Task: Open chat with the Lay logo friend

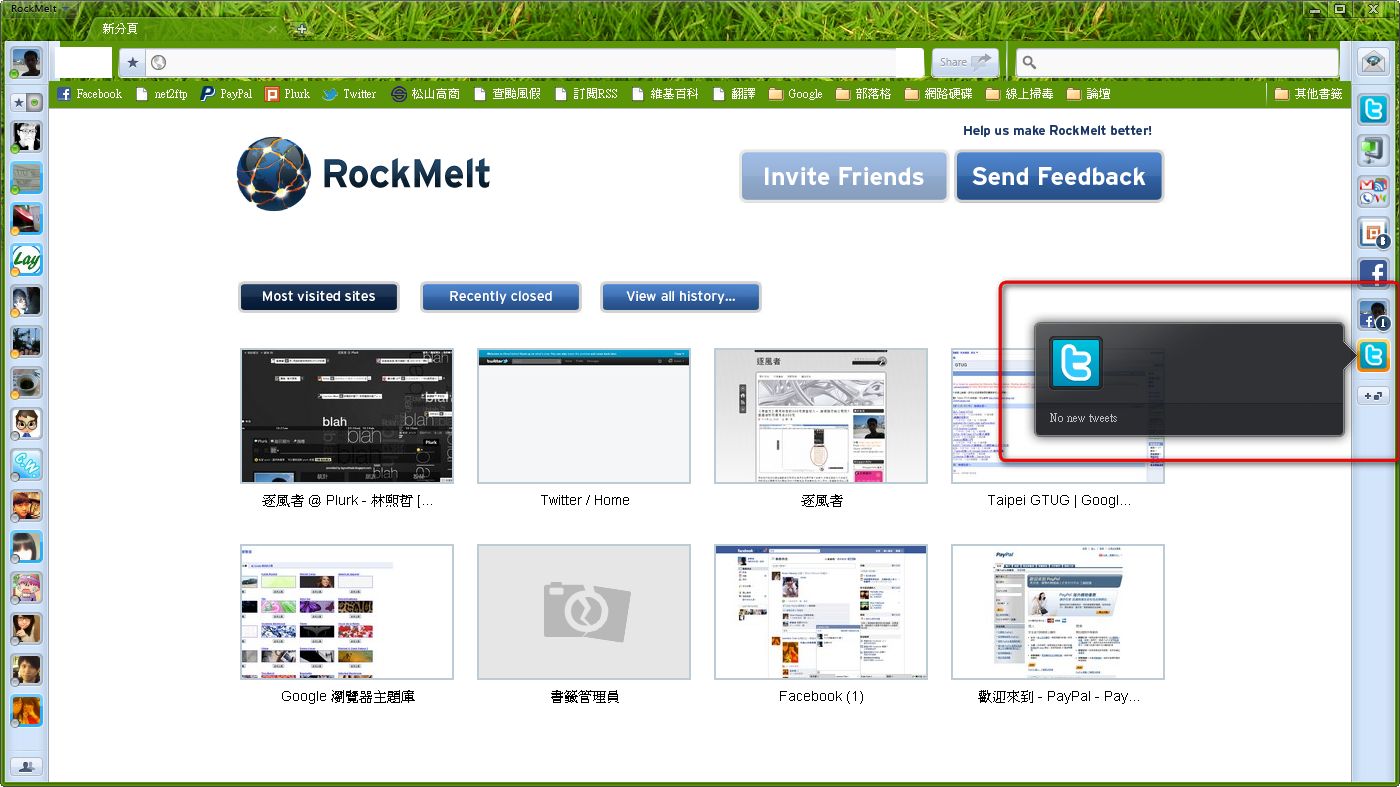Action: [26, 260]
